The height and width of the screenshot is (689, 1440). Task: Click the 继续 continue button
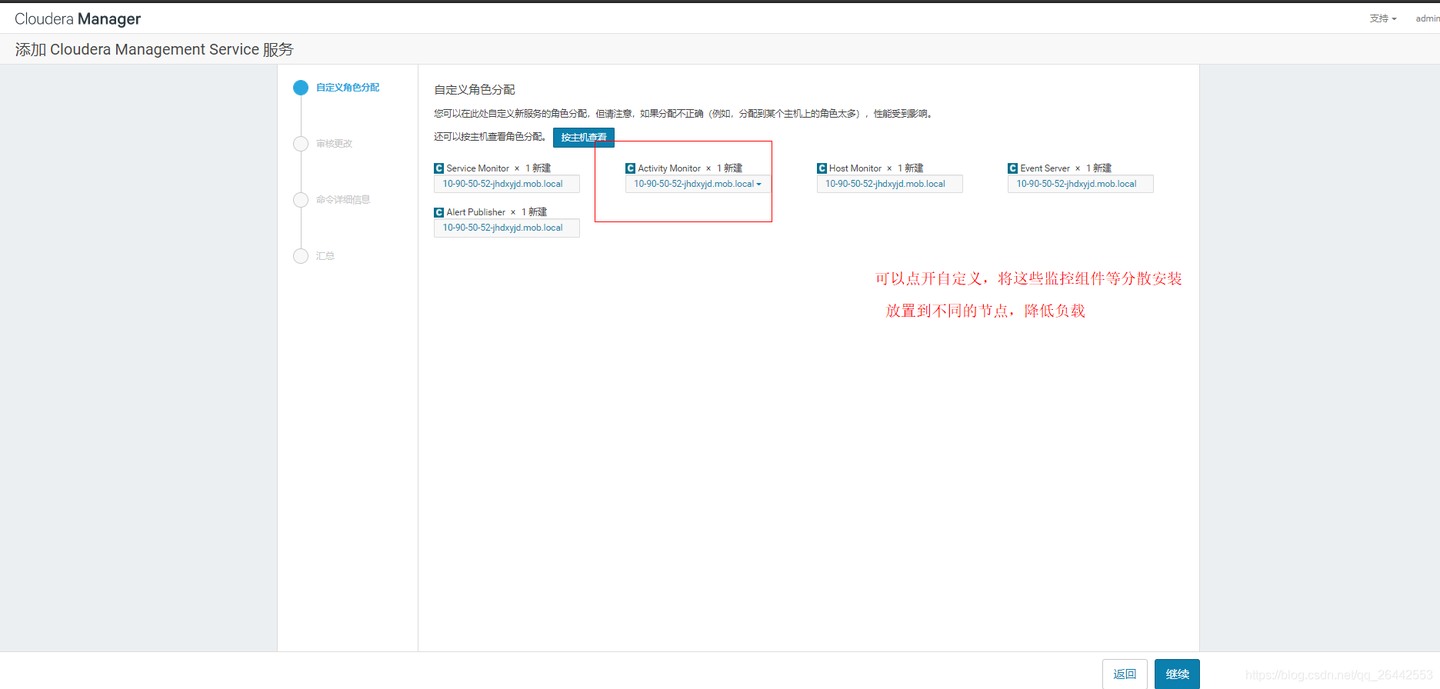1176,674
